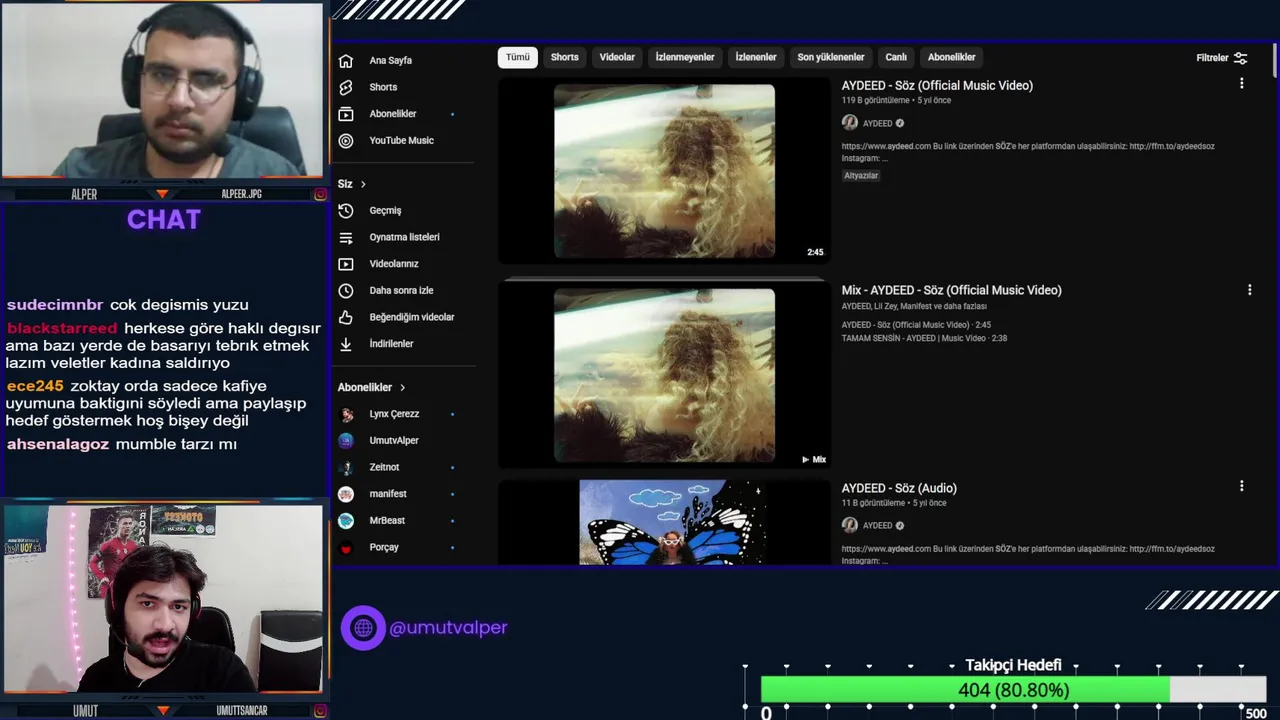Select the Tümü filter chip
The height and width of the screenshot is (720, 1280).
518,57
